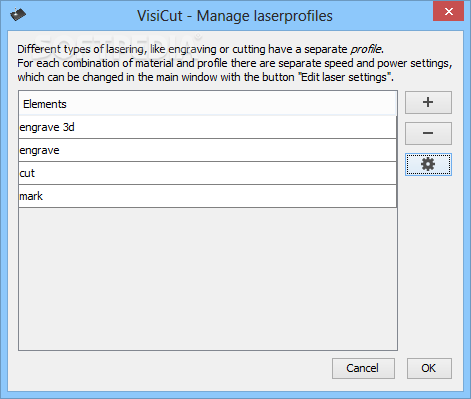Click the plus icon to add a profile
The width and height of the screenshot is (471, 399).
tap(428, 102)
